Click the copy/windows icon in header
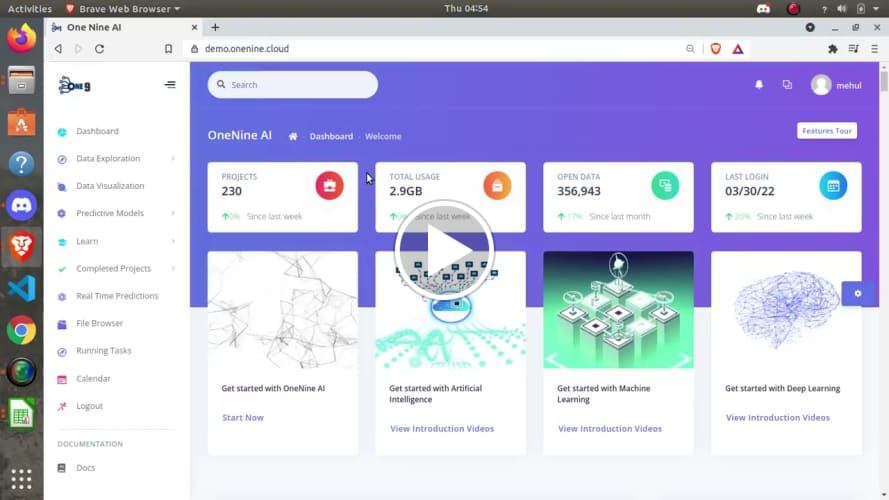This screenshot has width=889, height=500. point(787,84)
